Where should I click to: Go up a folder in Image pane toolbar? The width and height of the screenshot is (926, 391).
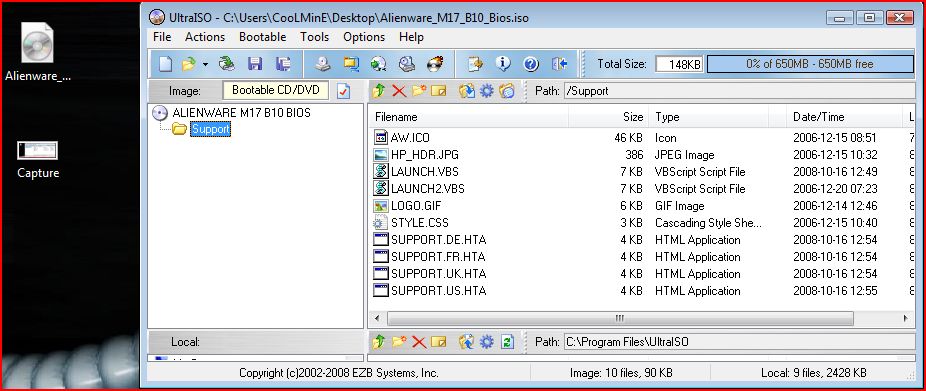[379, 91]
